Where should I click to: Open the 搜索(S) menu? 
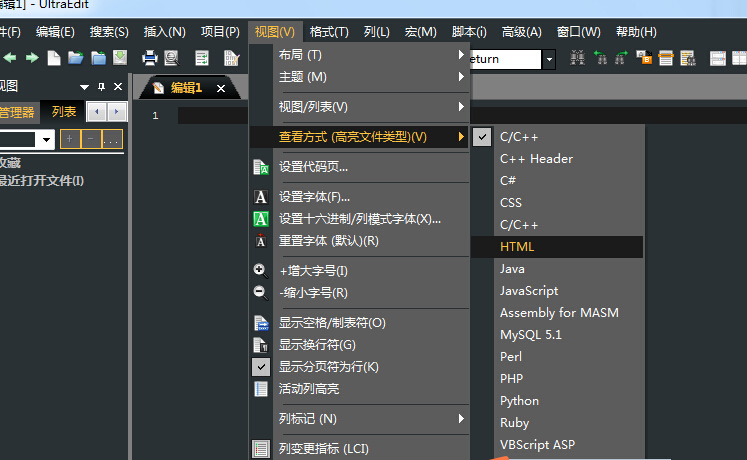(x=109, y=32)
